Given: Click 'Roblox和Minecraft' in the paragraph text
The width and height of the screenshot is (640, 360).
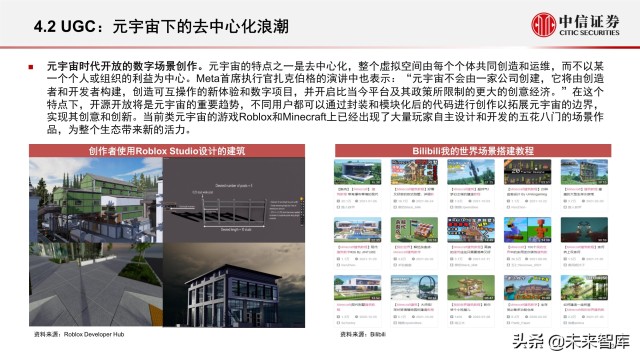Looking at the screenshot, I should coord(283,117).
